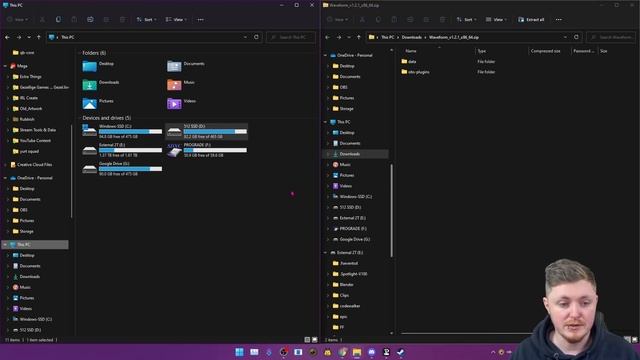Viewport: 640px width, 360px height.
Task: Open the Desktop folder icon under Folders
Action: tap(89, 66)
